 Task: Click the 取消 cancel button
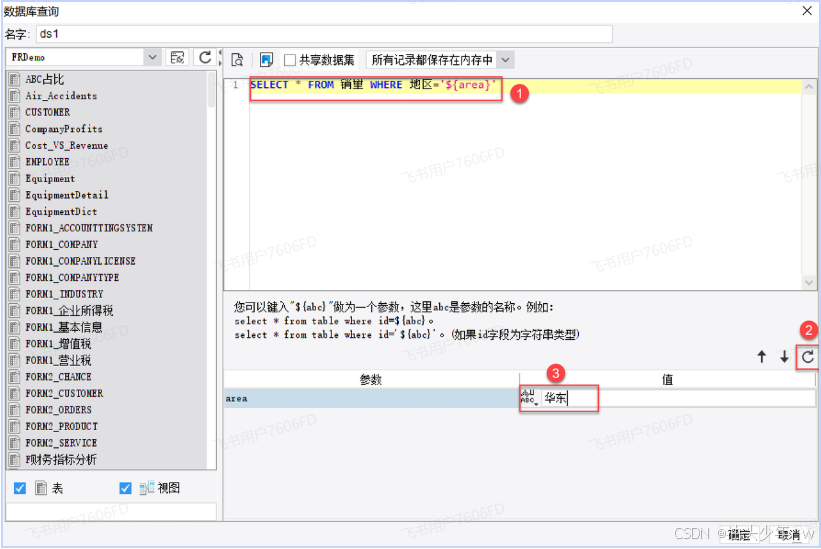coord(788,534)
